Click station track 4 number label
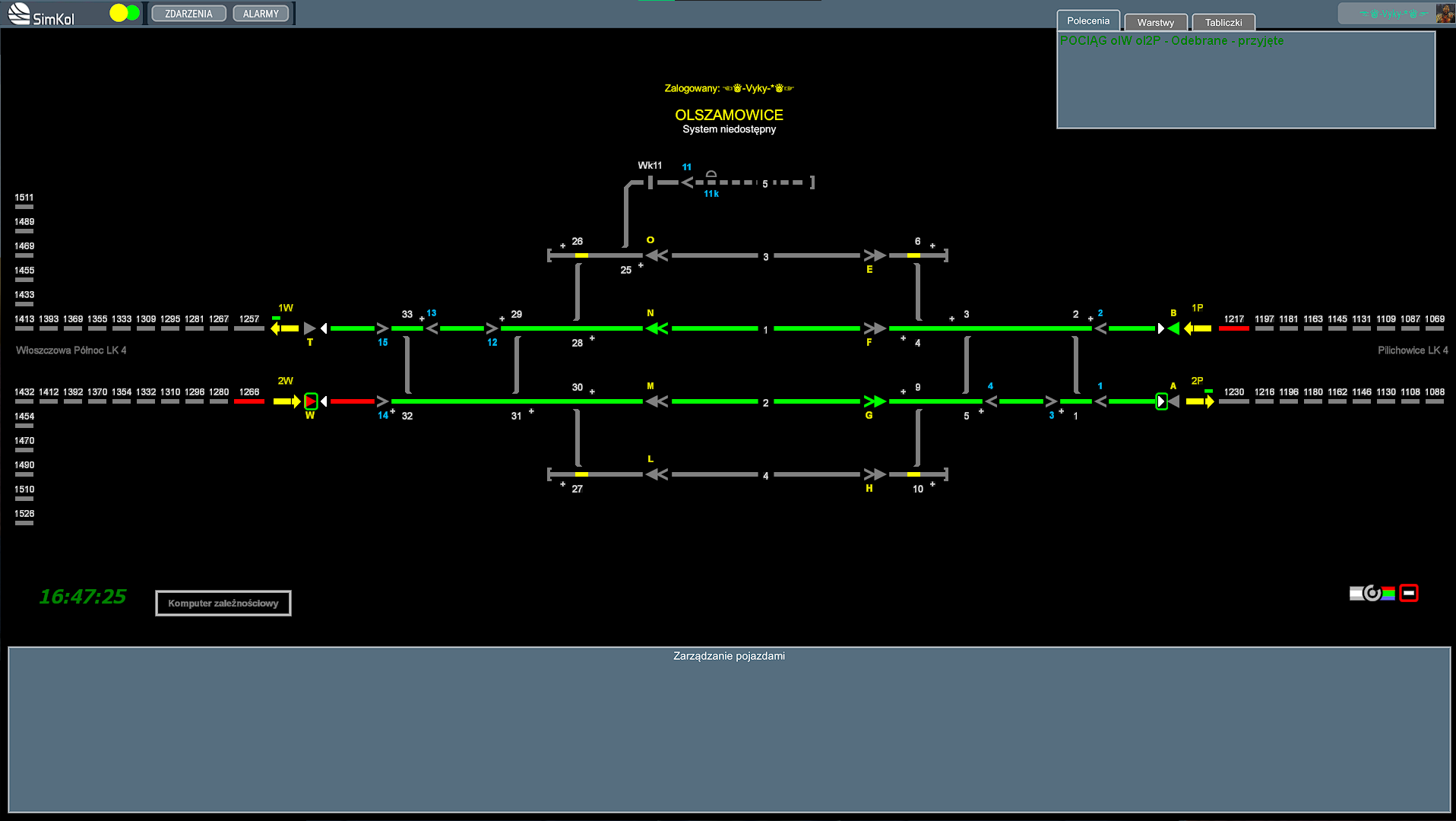The width and height of the screenshot is (1456, 821). 765,476
